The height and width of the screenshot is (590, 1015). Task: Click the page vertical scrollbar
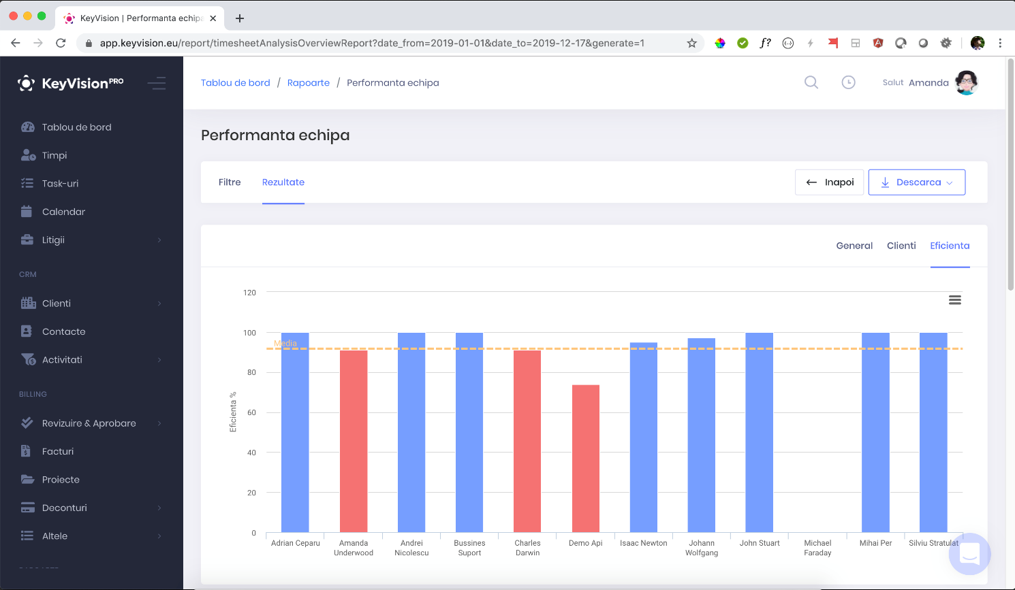(x=1010, y=175)
